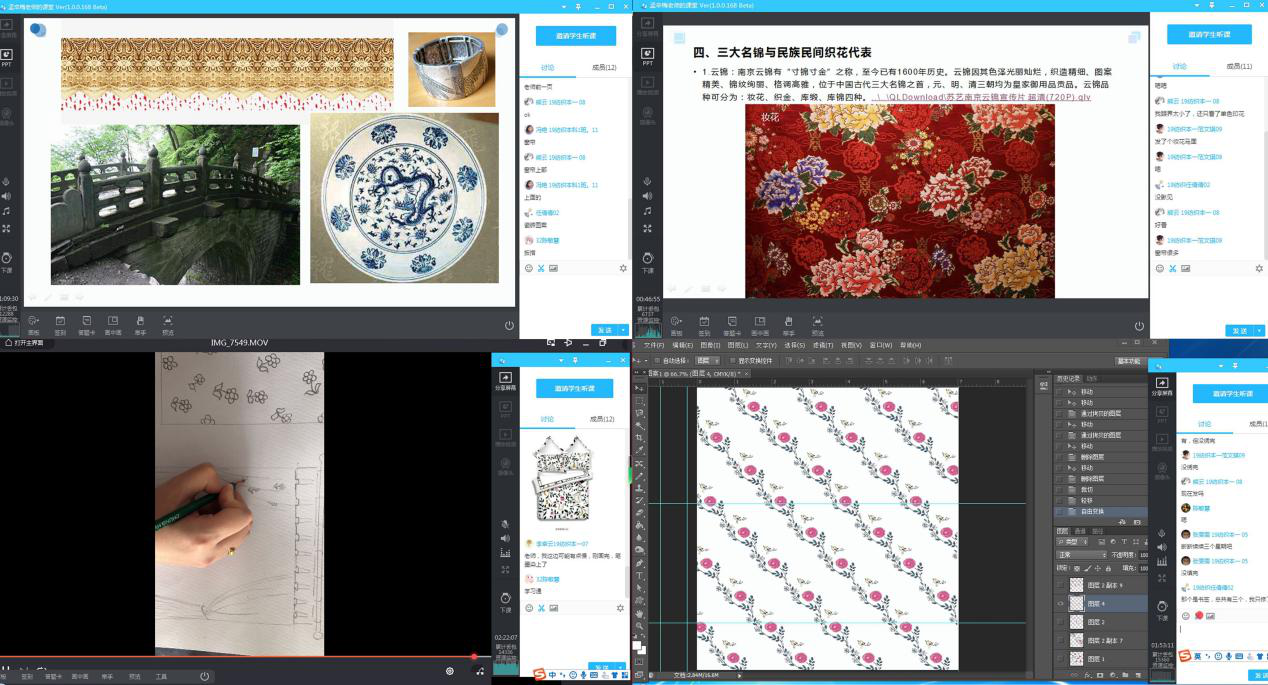Click the video progress bar red playhead
Image resolution: width=1268 pixels, height=685 pixels.
[x=474, y=657]
